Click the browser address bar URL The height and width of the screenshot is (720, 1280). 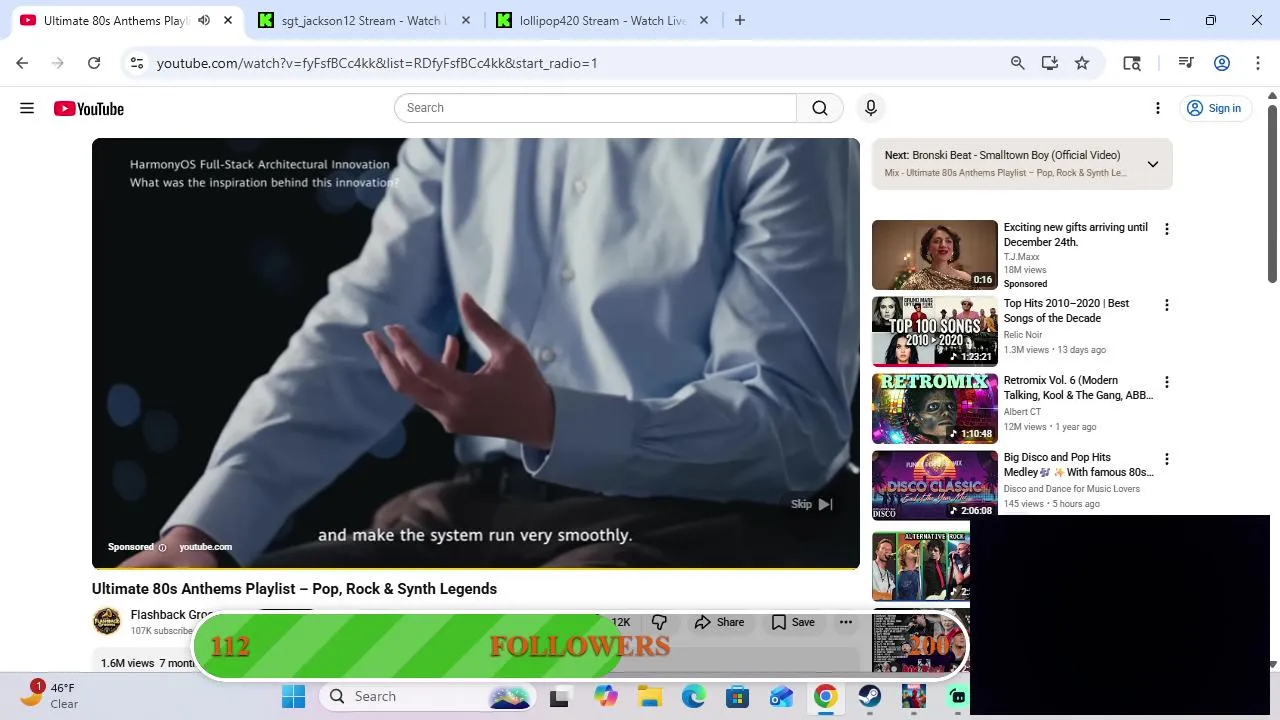point(377,63)
